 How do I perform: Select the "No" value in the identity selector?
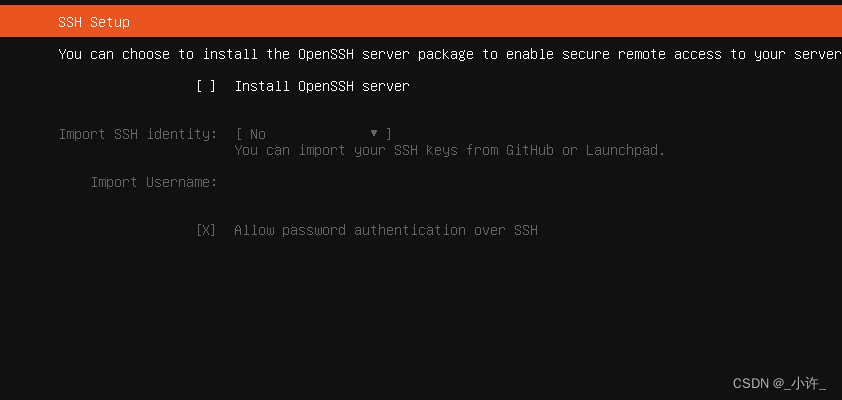258,133
